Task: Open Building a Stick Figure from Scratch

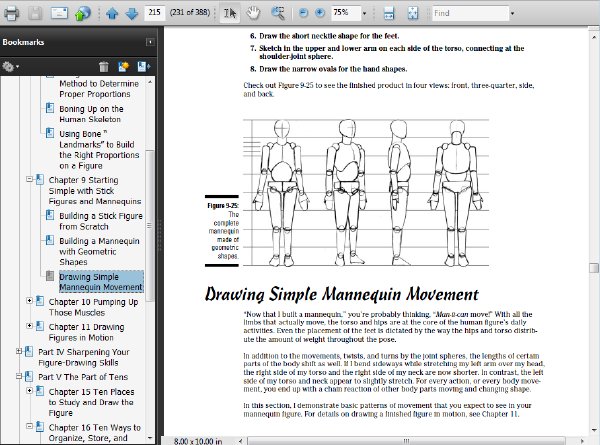Action: 101,221
